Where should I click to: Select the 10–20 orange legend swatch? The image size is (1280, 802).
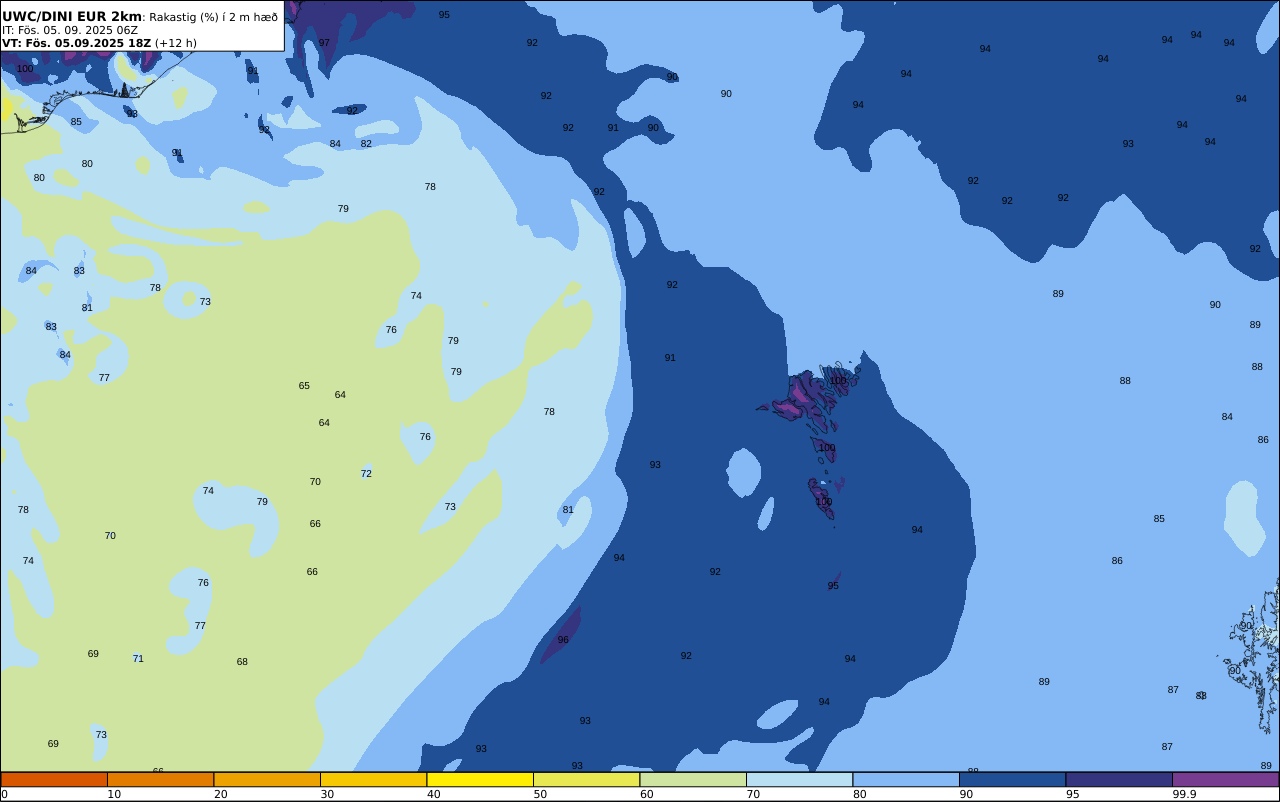tap(161, 779)
